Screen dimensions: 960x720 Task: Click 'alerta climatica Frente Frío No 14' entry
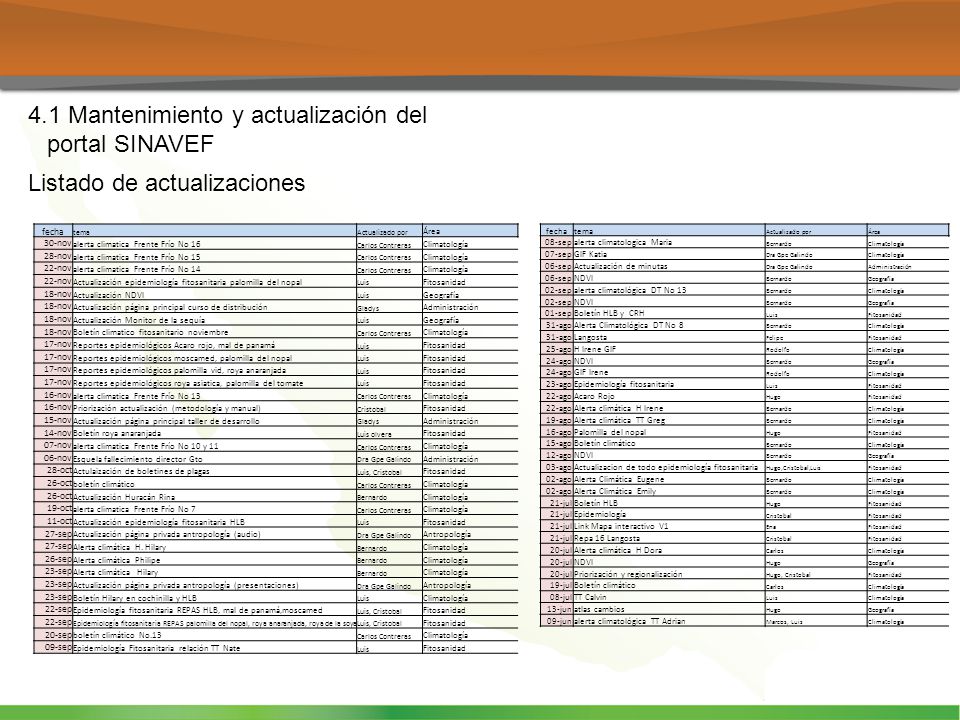pos(137,269)
